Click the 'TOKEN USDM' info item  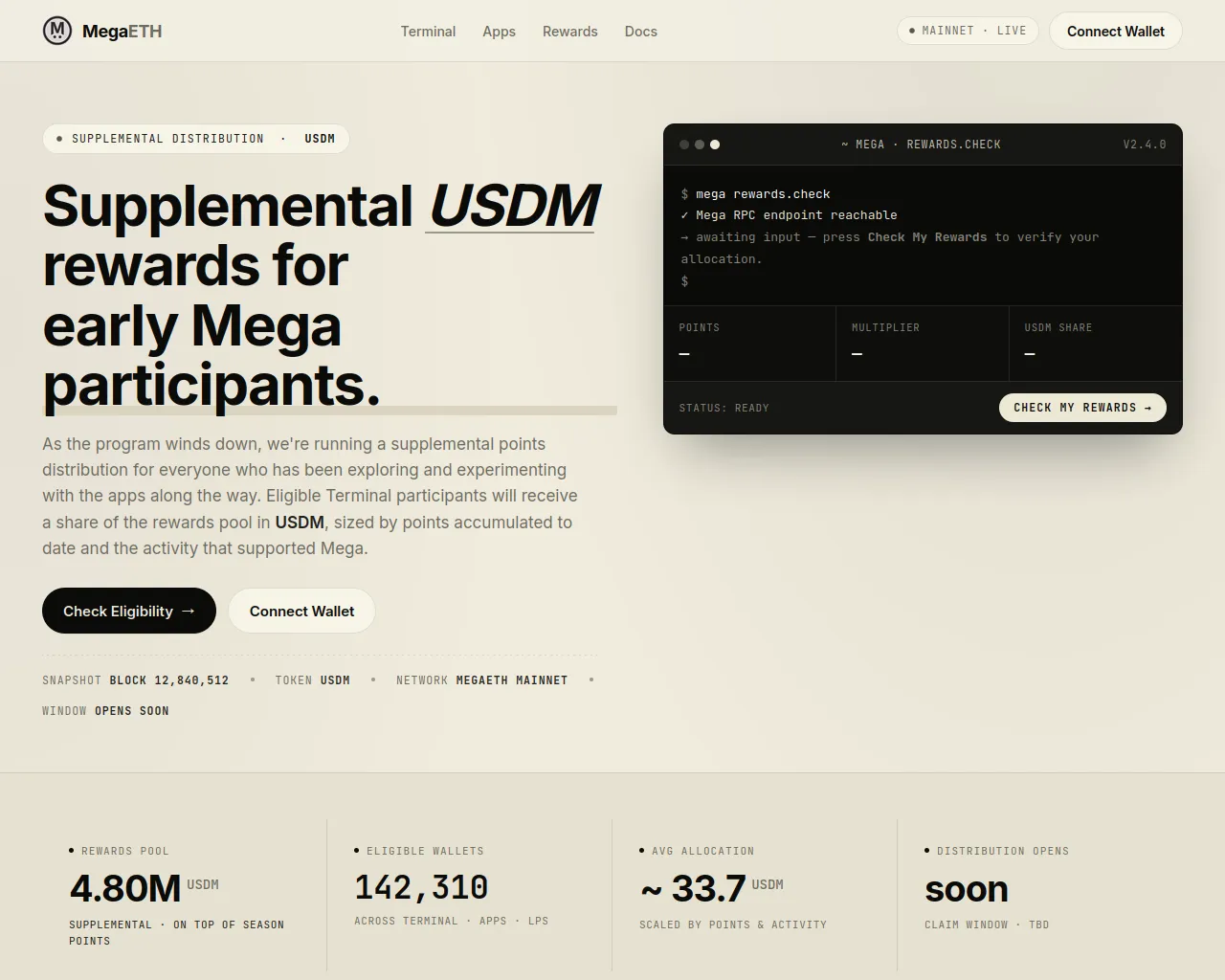(x=313, y=680)
